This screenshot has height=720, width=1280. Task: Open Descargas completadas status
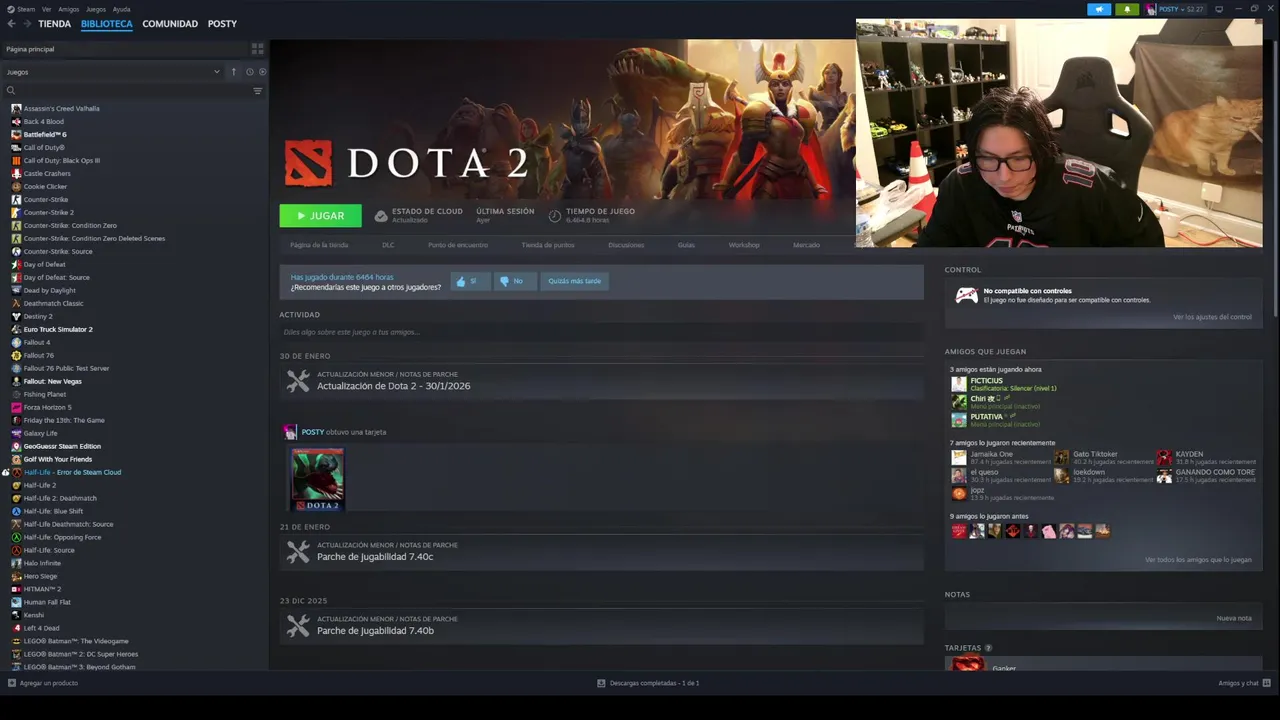648,683
